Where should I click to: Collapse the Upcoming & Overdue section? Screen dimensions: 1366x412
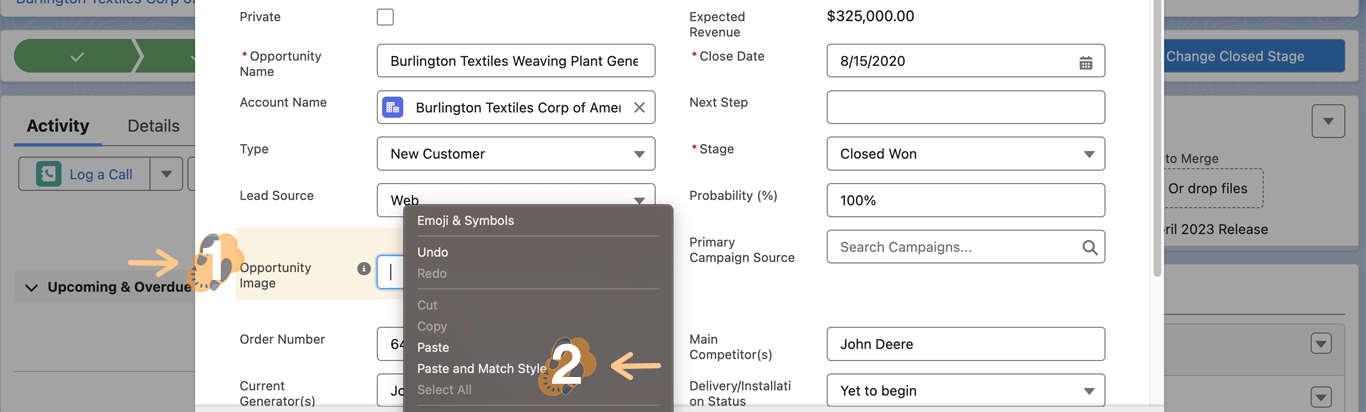pos(31,288)
